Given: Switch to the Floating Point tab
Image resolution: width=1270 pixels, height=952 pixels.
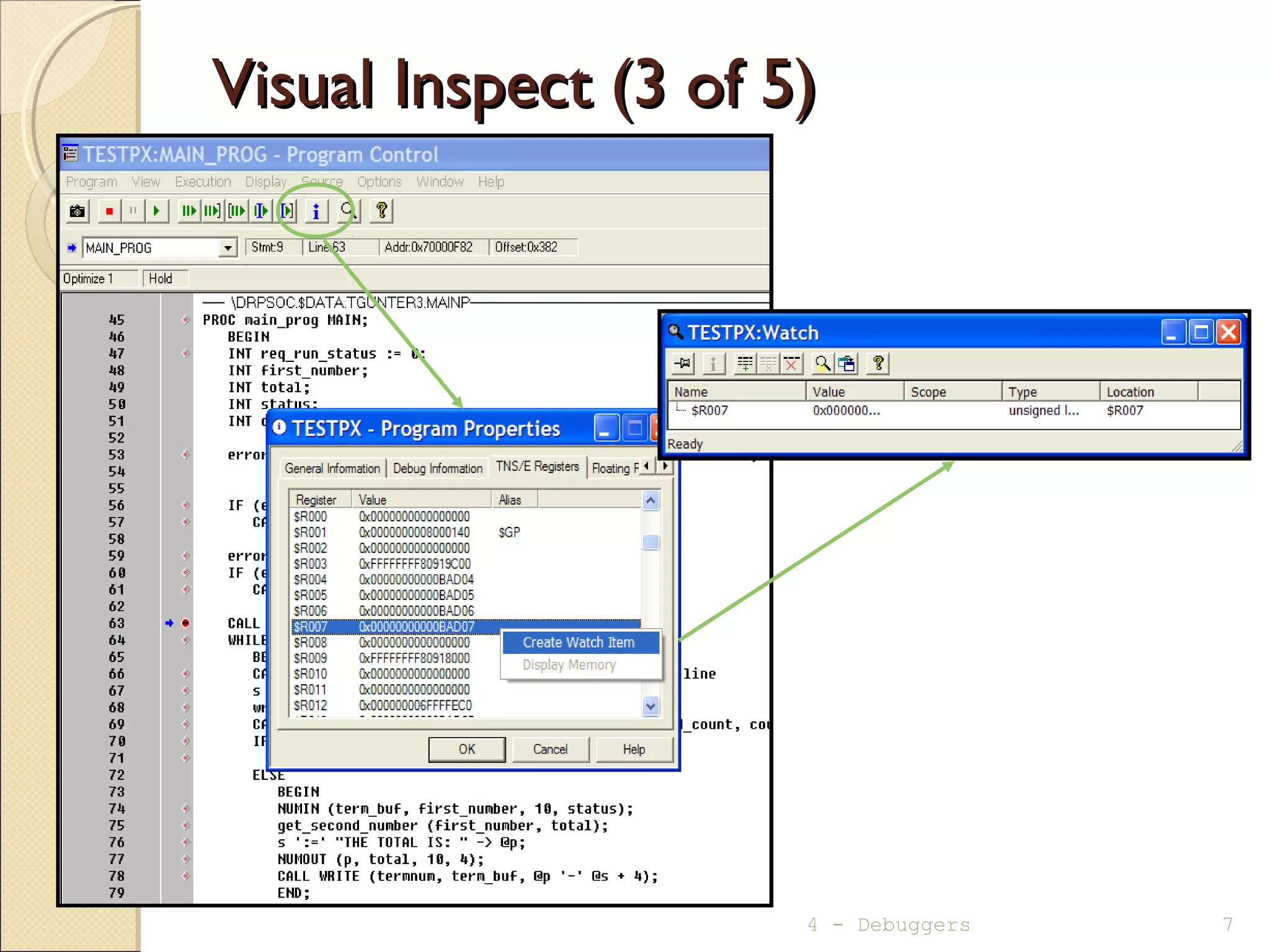Looking at the screenshot, I should (x=615, y=469).
